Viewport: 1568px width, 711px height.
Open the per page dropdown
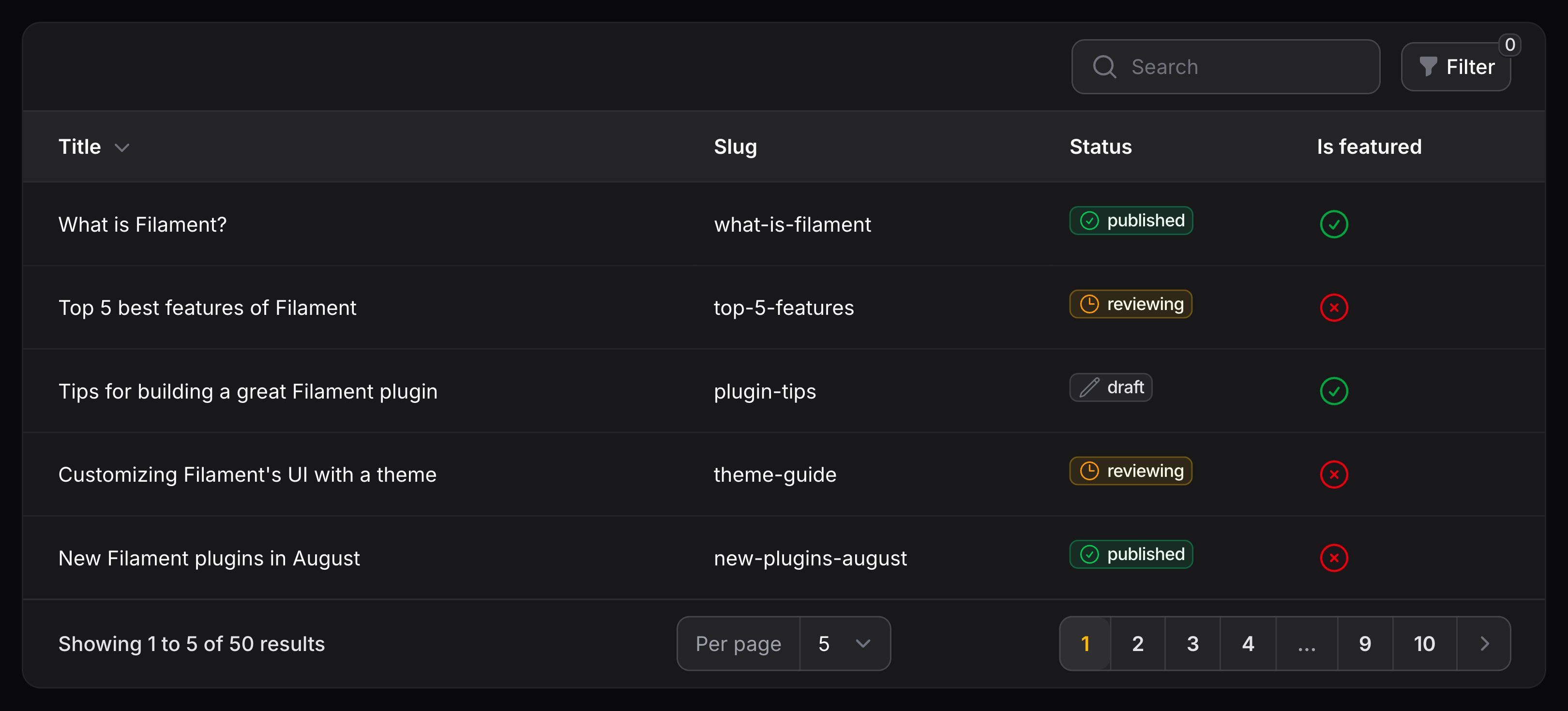click(x=845, y=643)
